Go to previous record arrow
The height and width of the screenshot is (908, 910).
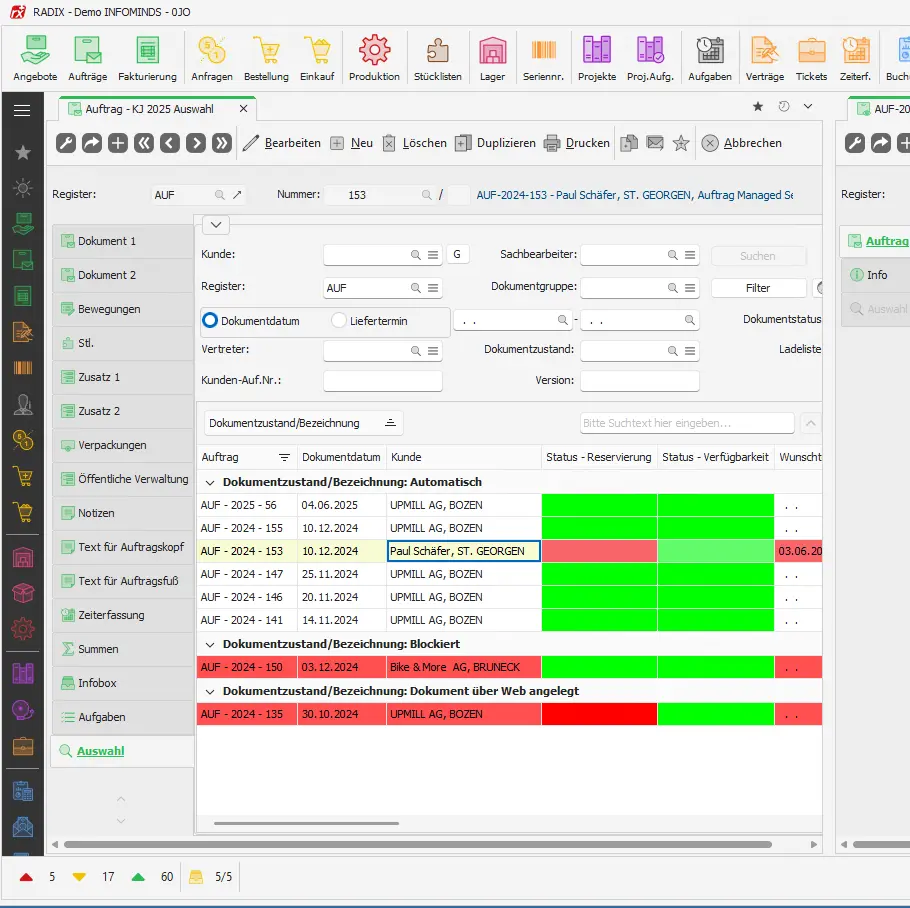coord(169,143)
